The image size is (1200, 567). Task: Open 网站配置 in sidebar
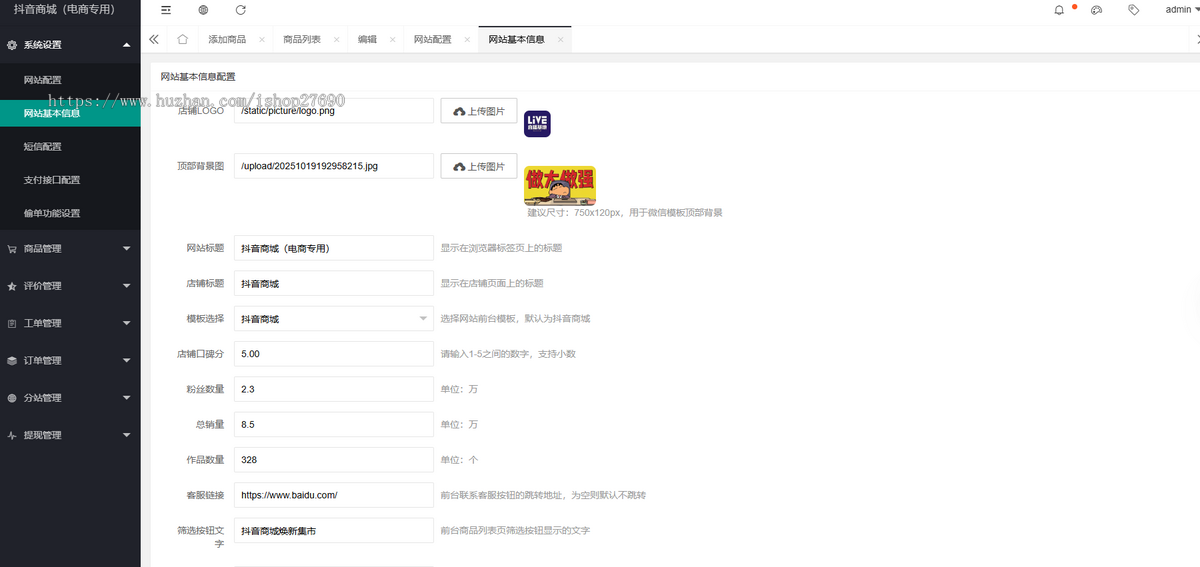[x=70, y=80]
